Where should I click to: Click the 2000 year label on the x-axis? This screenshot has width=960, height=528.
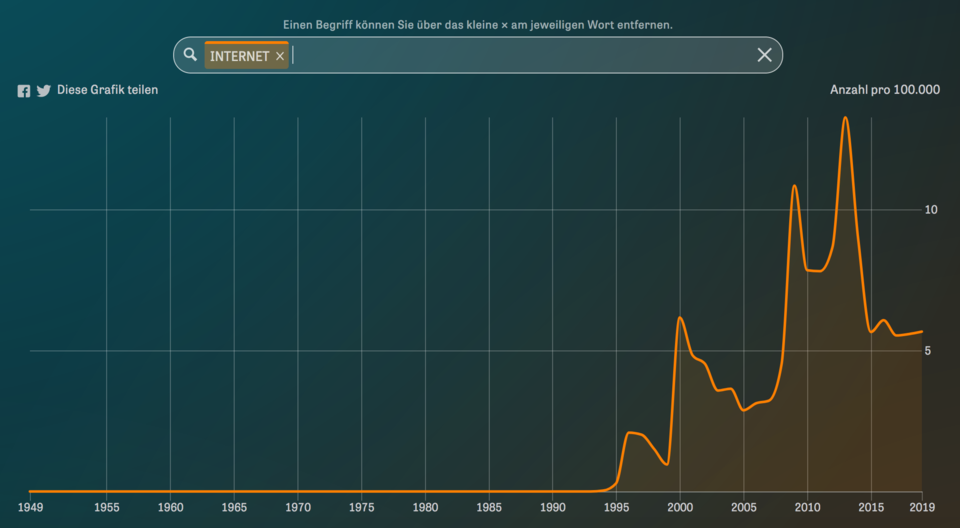point(680,508)
